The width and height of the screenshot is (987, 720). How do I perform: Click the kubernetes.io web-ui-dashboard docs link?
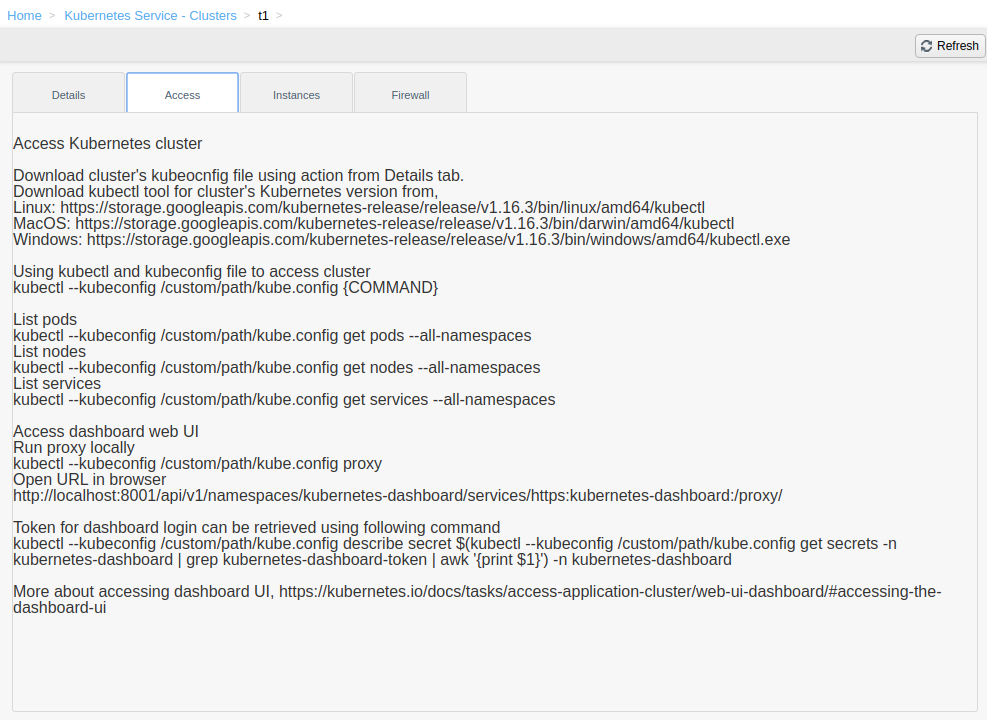point(610,591)
